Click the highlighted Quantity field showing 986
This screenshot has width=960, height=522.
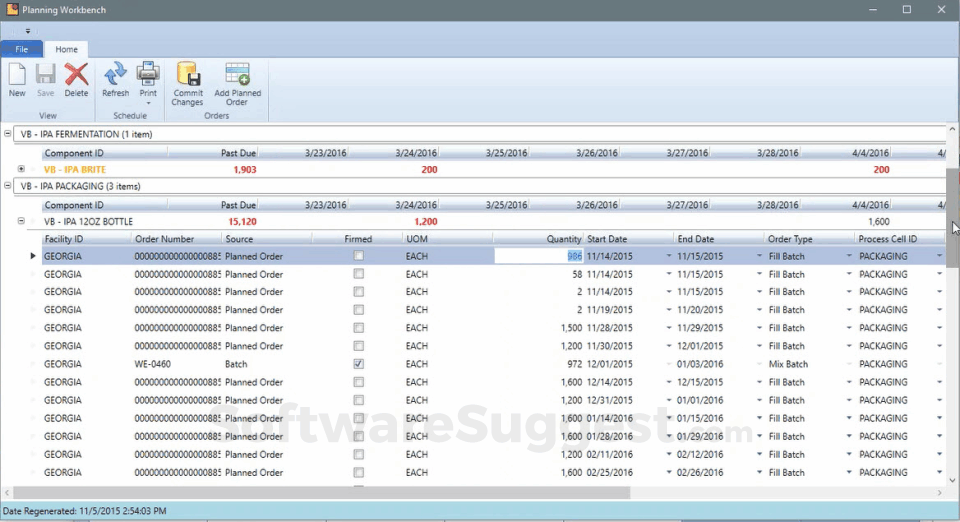click(540, 256)
